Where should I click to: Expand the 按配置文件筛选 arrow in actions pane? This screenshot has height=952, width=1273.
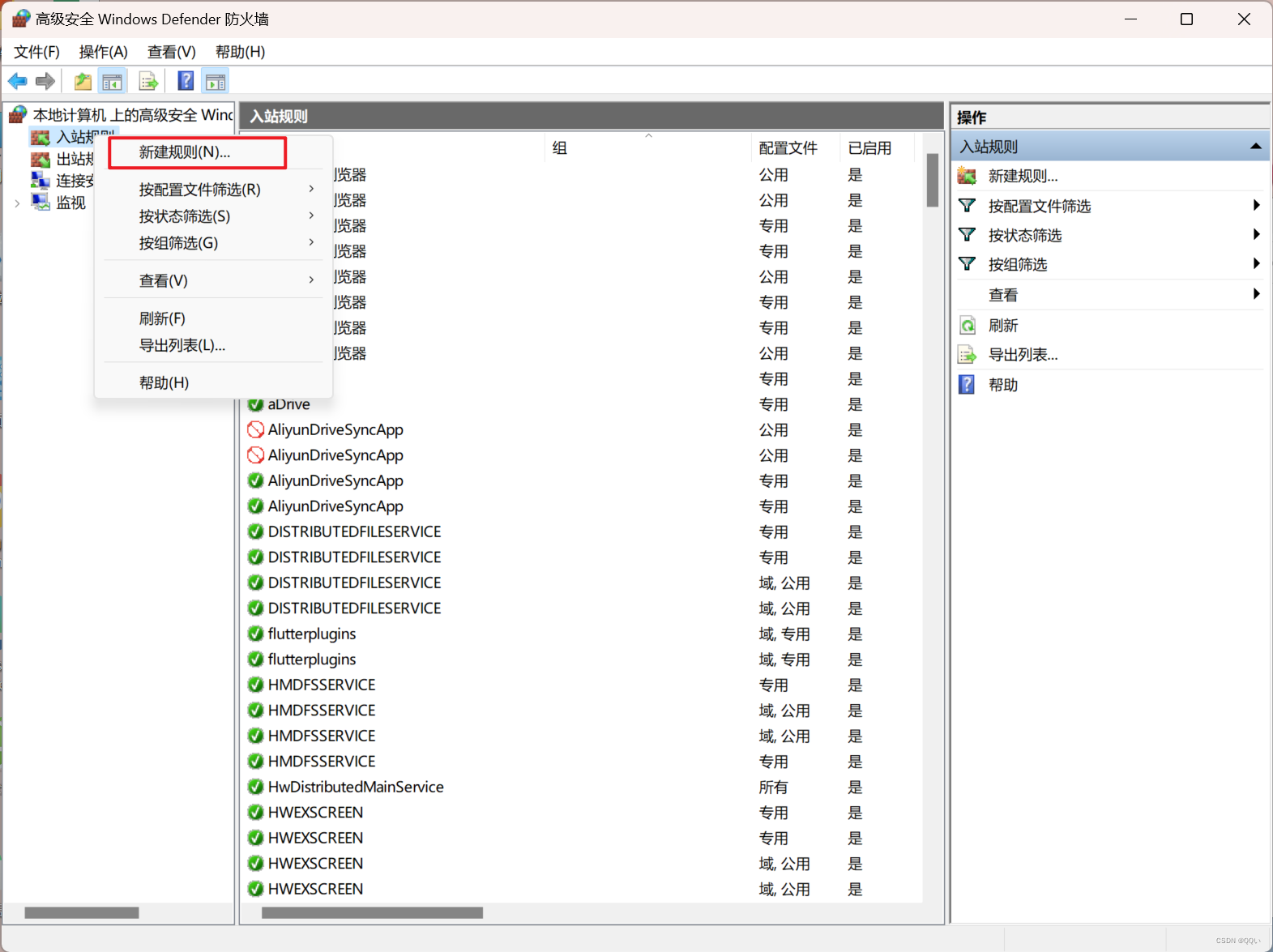pyautogui.click(x=1256, y=206)
